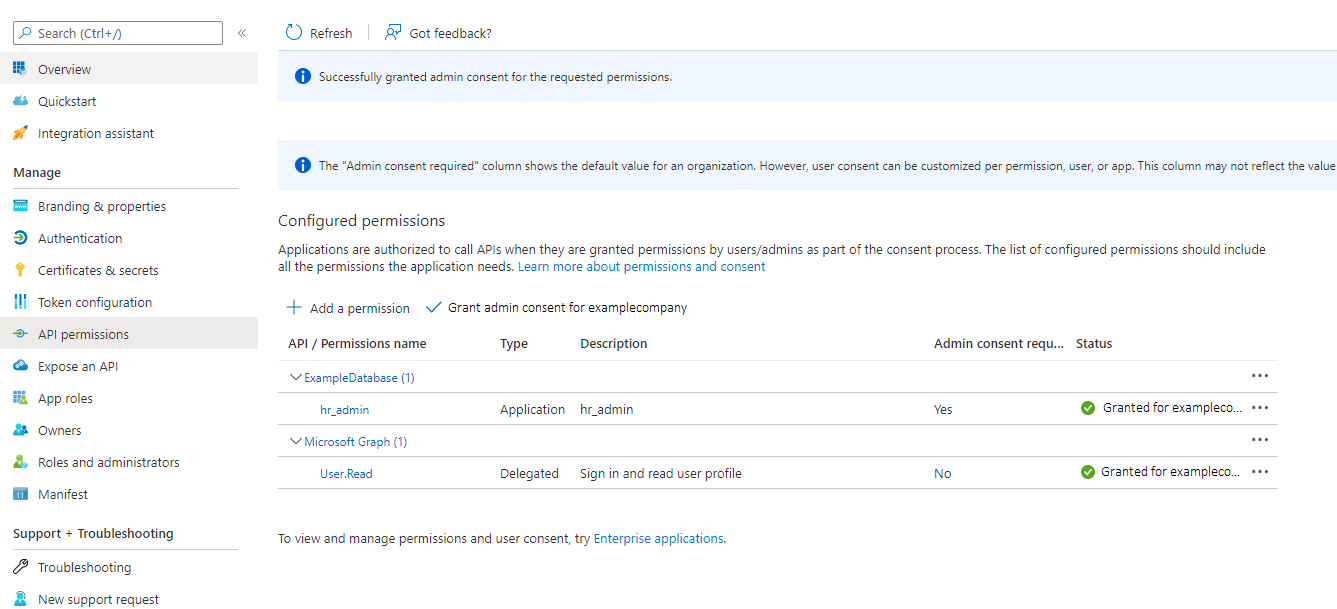Click the Manifest document icon
Screen dimensions: 1337x609
click(x=21, y=493)
